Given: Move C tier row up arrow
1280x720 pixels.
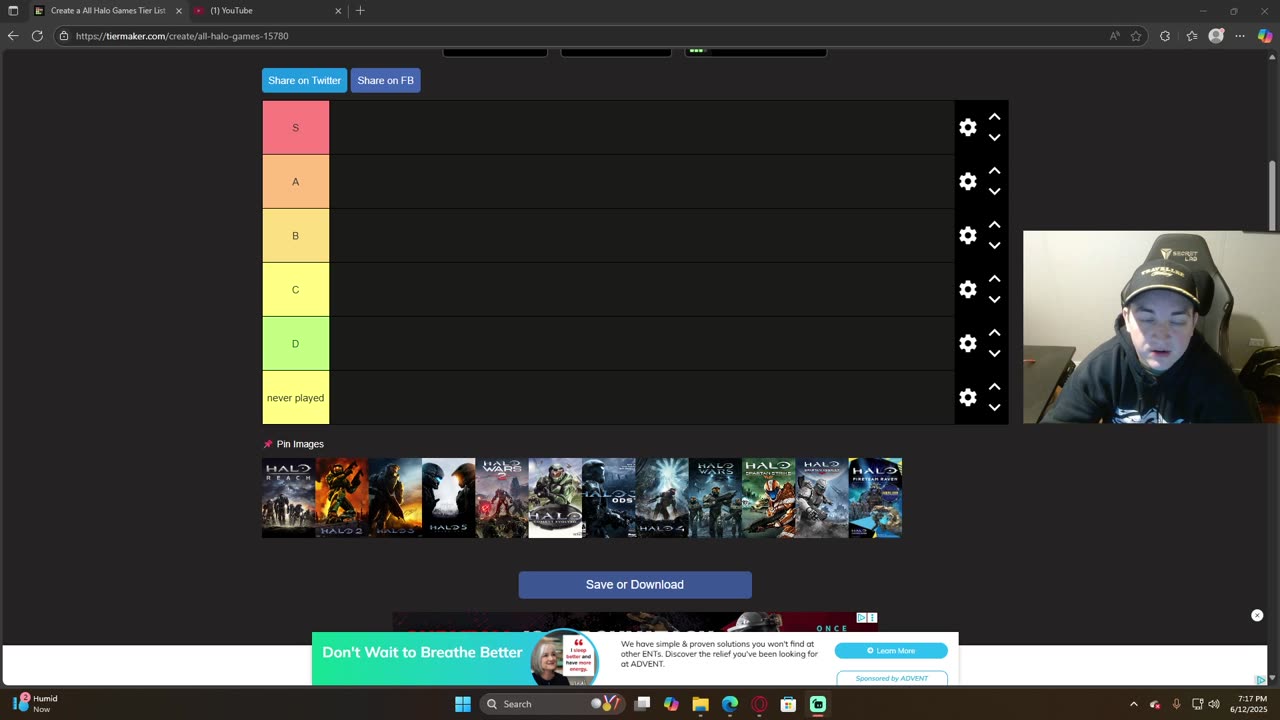Looking at the screenshot, I should click(x=994, y=279).
